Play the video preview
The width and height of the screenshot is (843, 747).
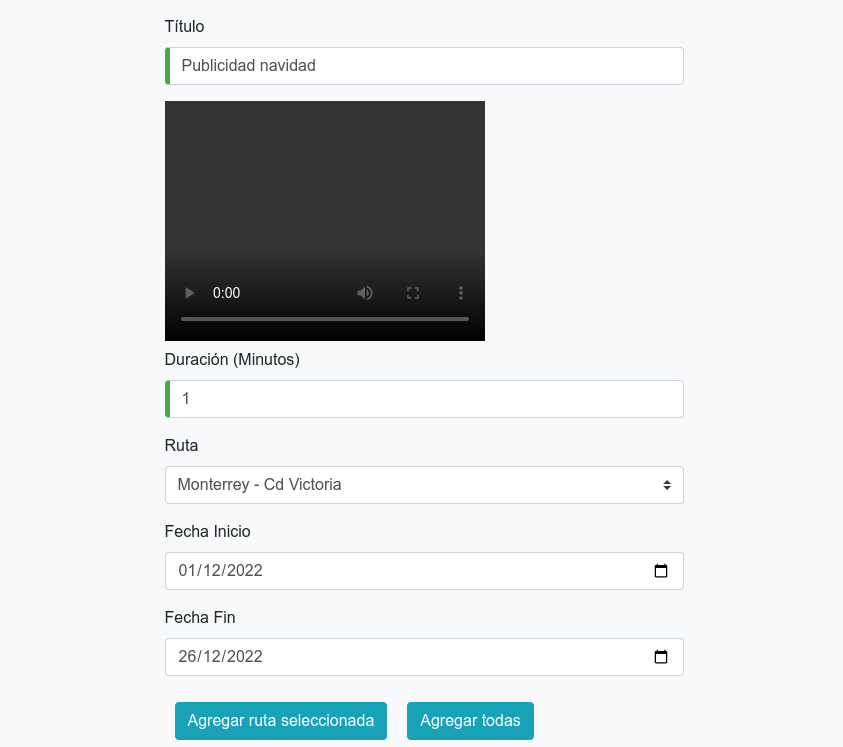point(189,293)
